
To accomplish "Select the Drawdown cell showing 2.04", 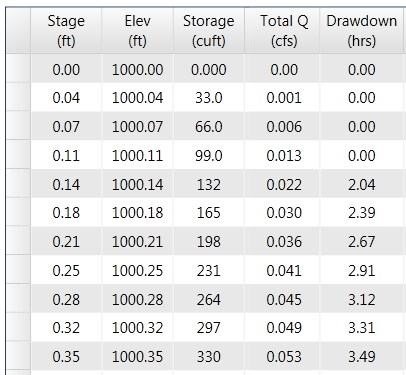I will tap(362, 184).
